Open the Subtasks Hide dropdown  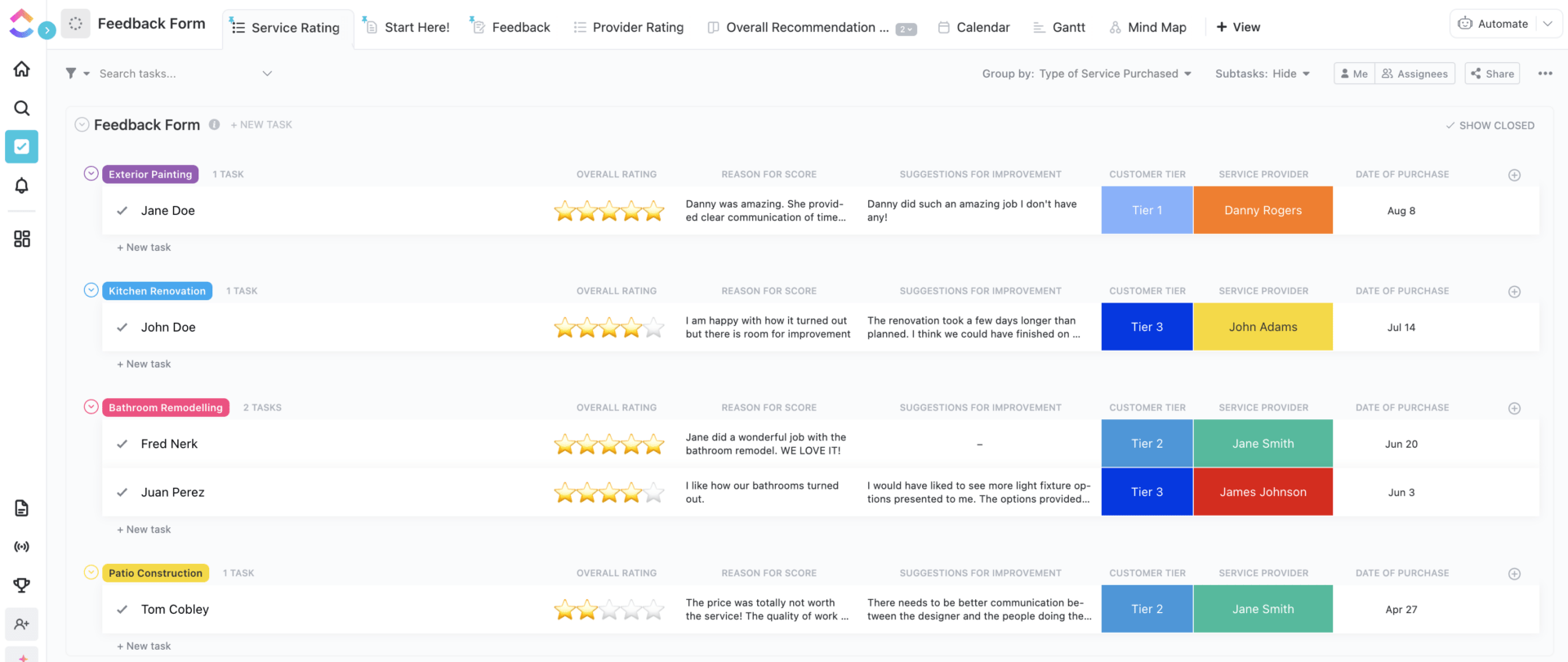click(1263, 74)
